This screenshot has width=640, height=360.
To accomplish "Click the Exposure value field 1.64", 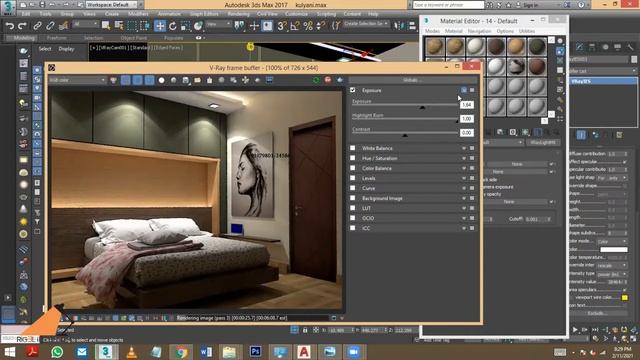I will pyautogui.click(x=467, y=104).
